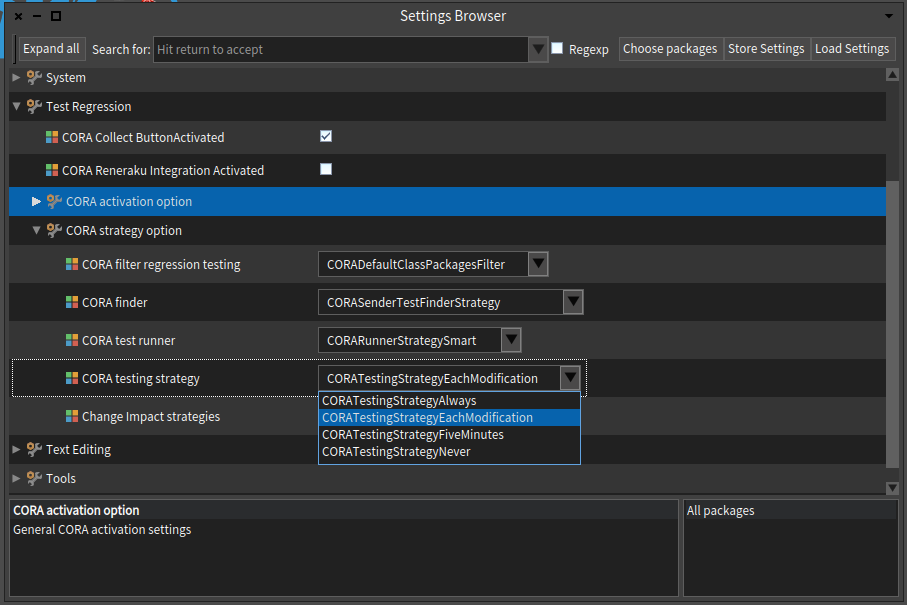907x605 pixels.
Task: Expand the CORA activation option node
Action: 36,201
